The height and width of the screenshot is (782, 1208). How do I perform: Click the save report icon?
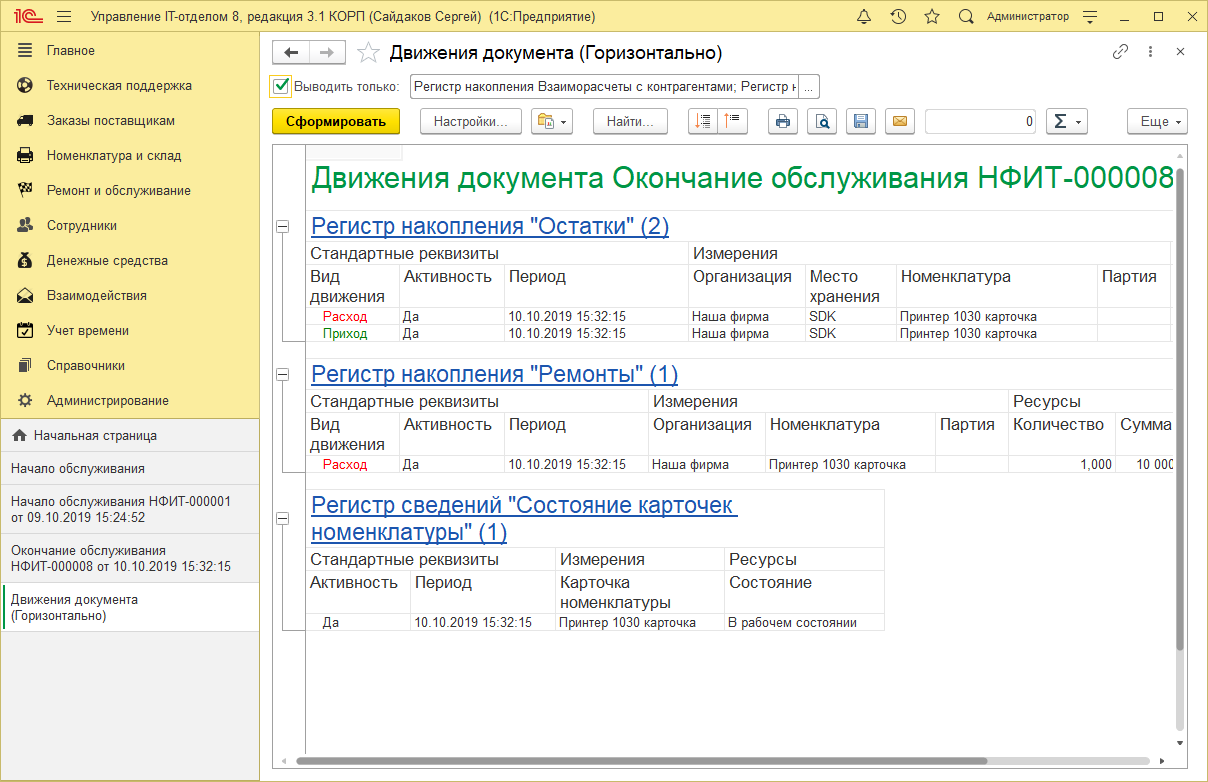[861, 121]
